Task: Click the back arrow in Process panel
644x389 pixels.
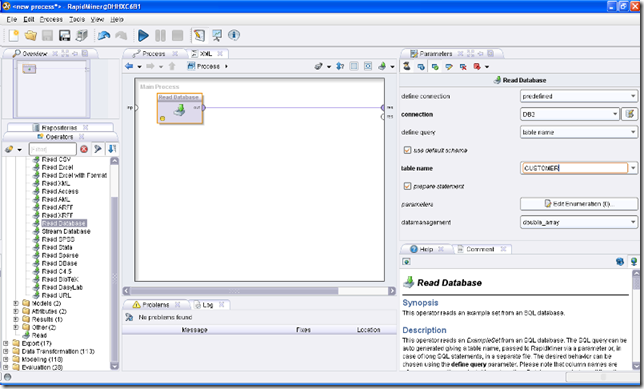Action: (129, 66)
